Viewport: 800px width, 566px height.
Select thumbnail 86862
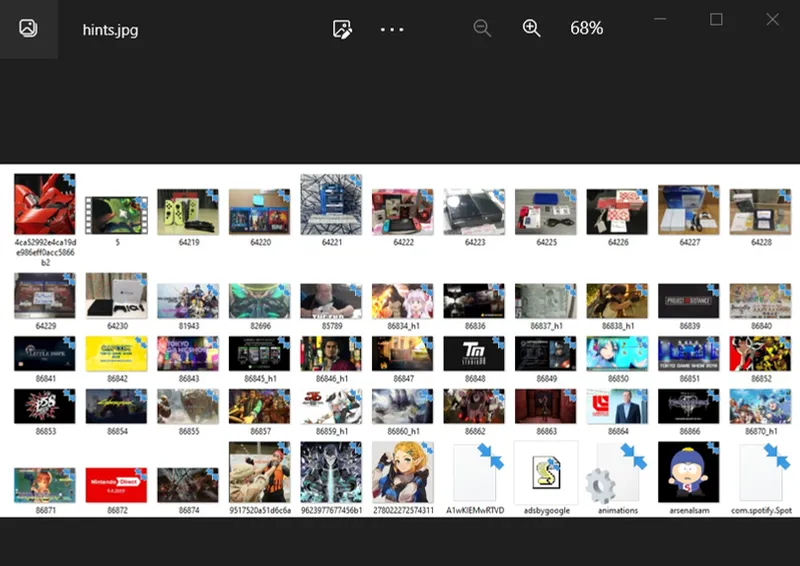click(x=474, y=406)
